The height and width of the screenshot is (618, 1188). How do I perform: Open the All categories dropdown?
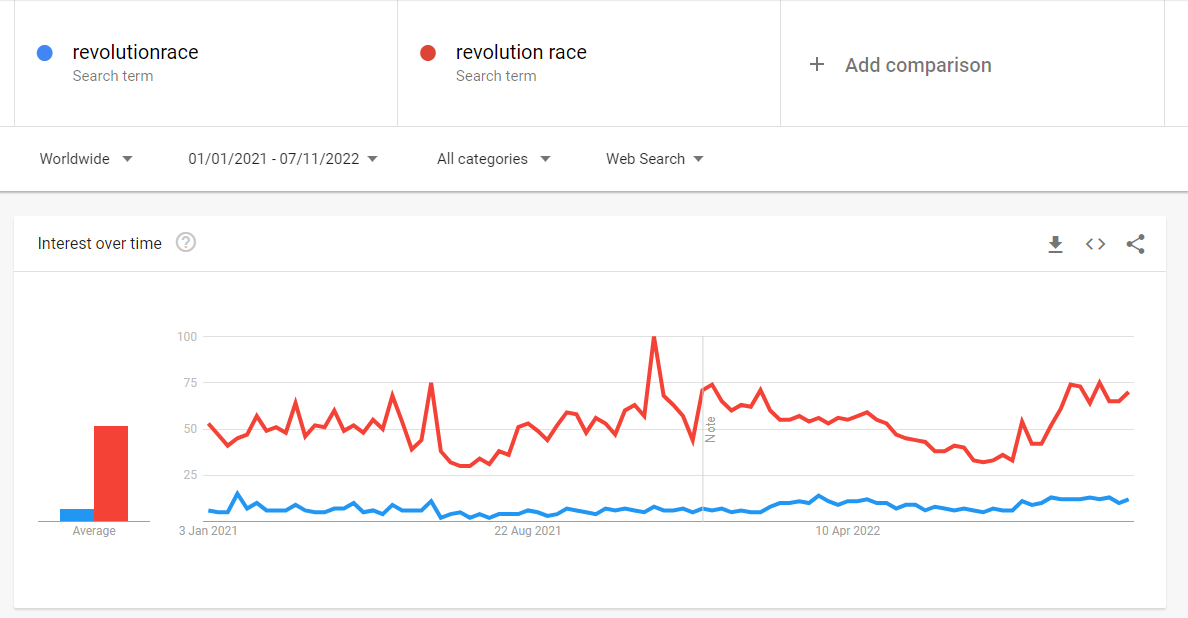[493, 159]
